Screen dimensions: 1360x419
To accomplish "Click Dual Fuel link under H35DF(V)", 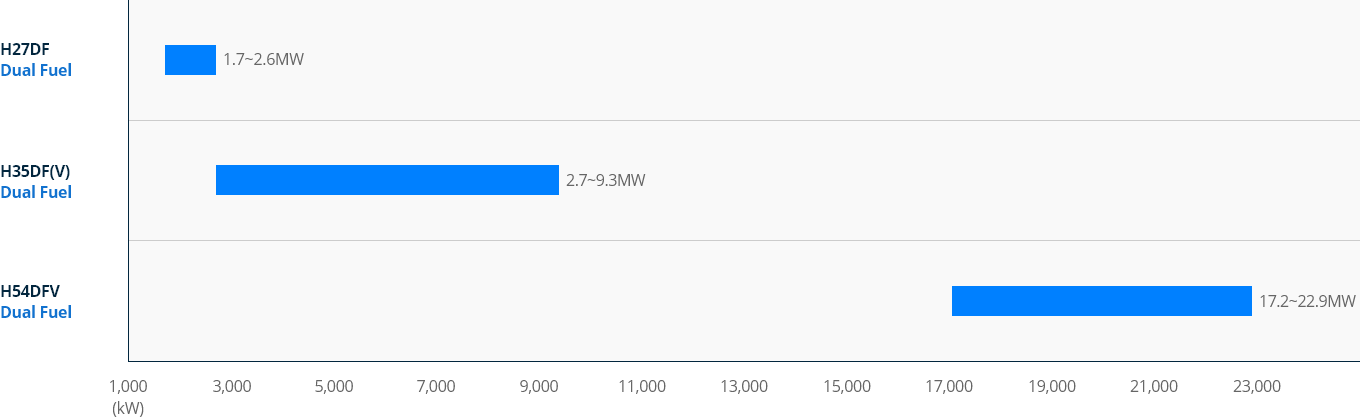I will [x=36, y=191].
